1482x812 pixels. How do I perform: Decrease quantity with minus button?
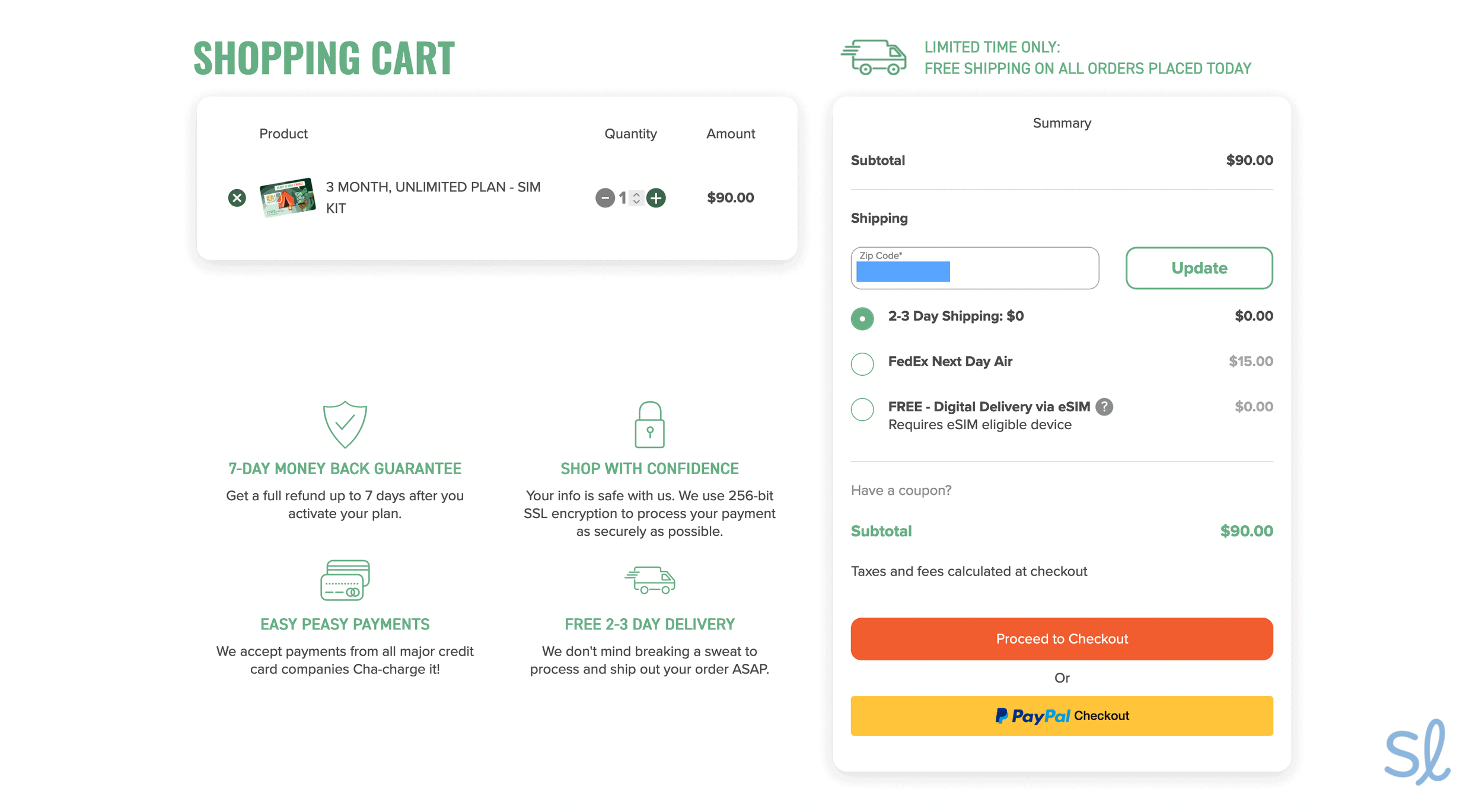click(604, 197)
